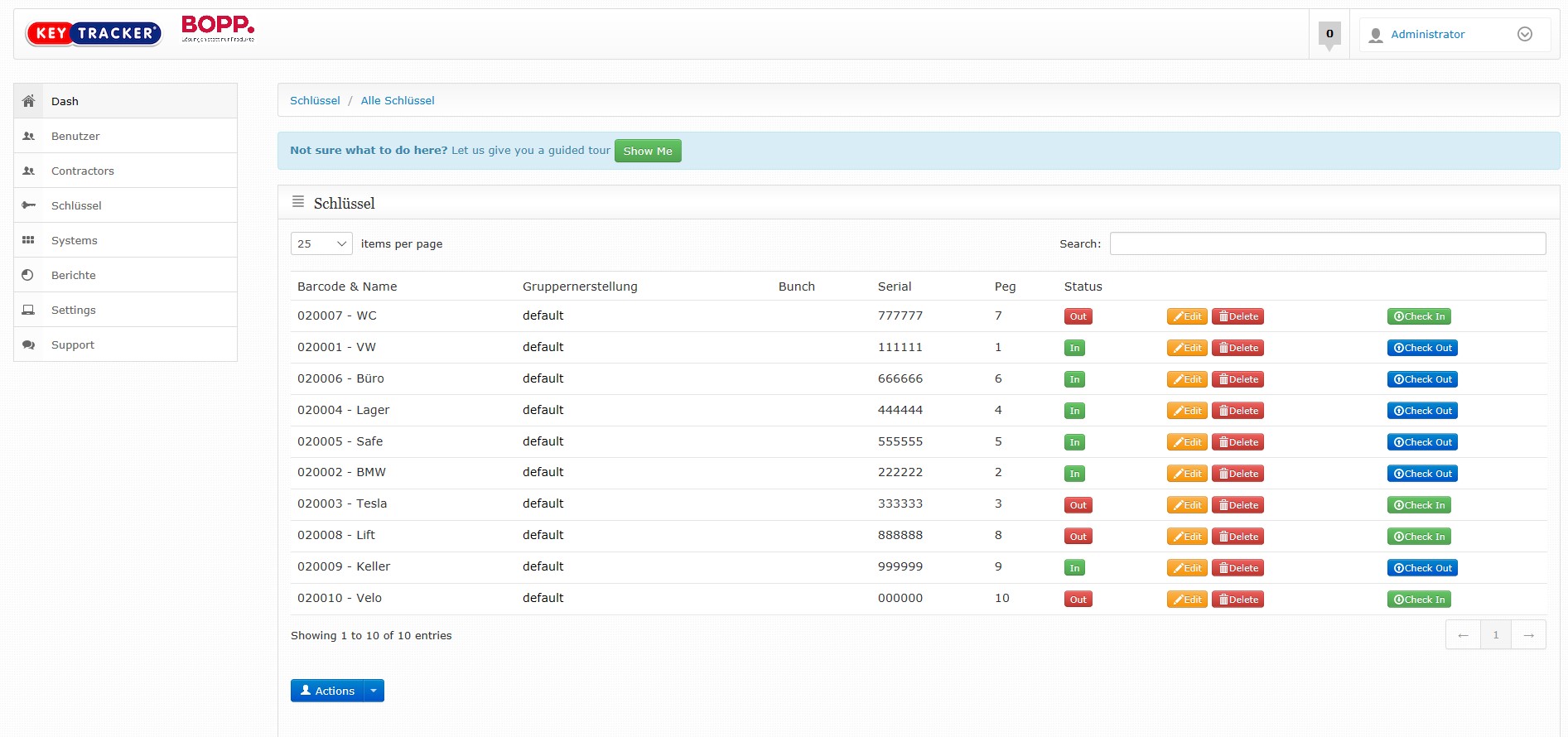The image size is (1568, 737).
Task: Click the Schlüssel breadcrumb link
Action: [x=315, y=100]
